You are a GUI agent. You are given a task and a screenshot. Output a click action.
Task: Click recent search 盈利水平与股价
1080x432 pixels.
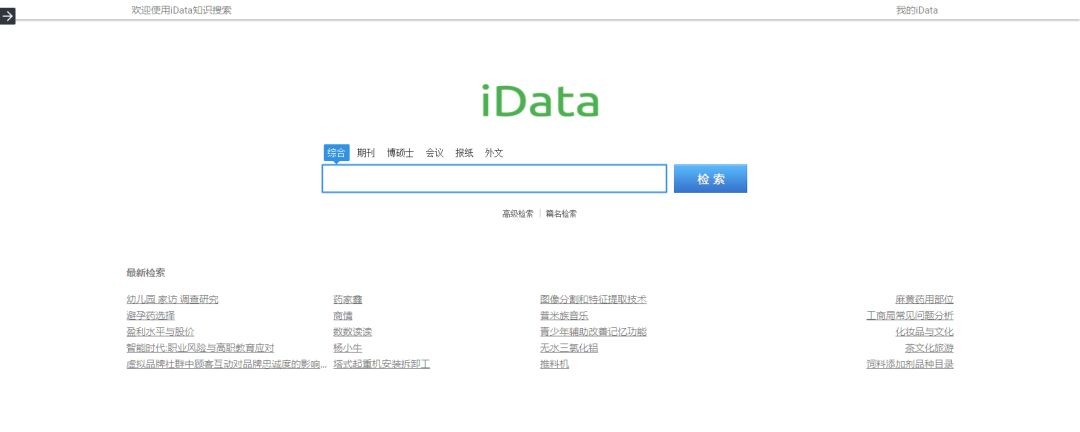tap(160, 332)
